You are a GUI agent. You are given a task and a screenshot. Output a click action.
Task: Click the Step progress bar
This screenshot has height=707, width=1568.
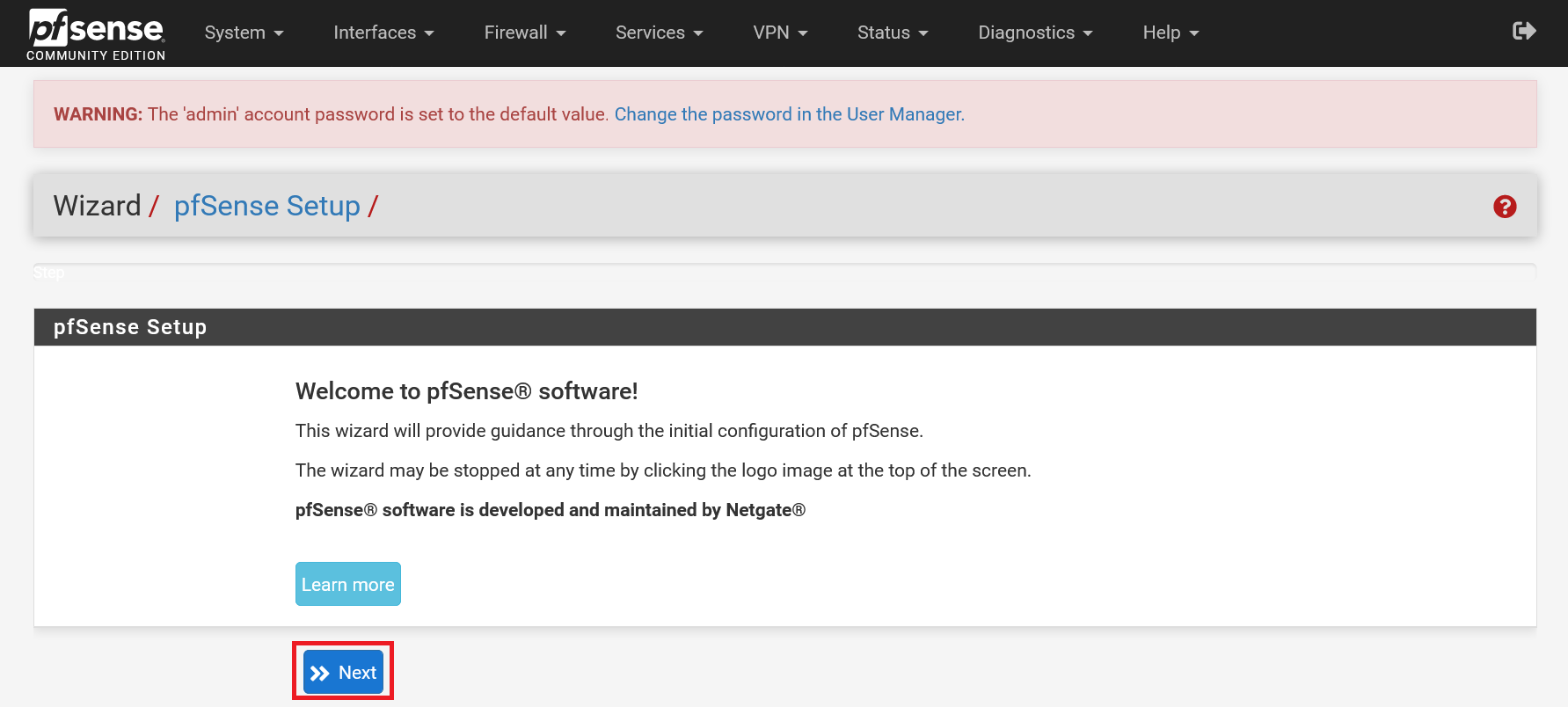[784, 272]
